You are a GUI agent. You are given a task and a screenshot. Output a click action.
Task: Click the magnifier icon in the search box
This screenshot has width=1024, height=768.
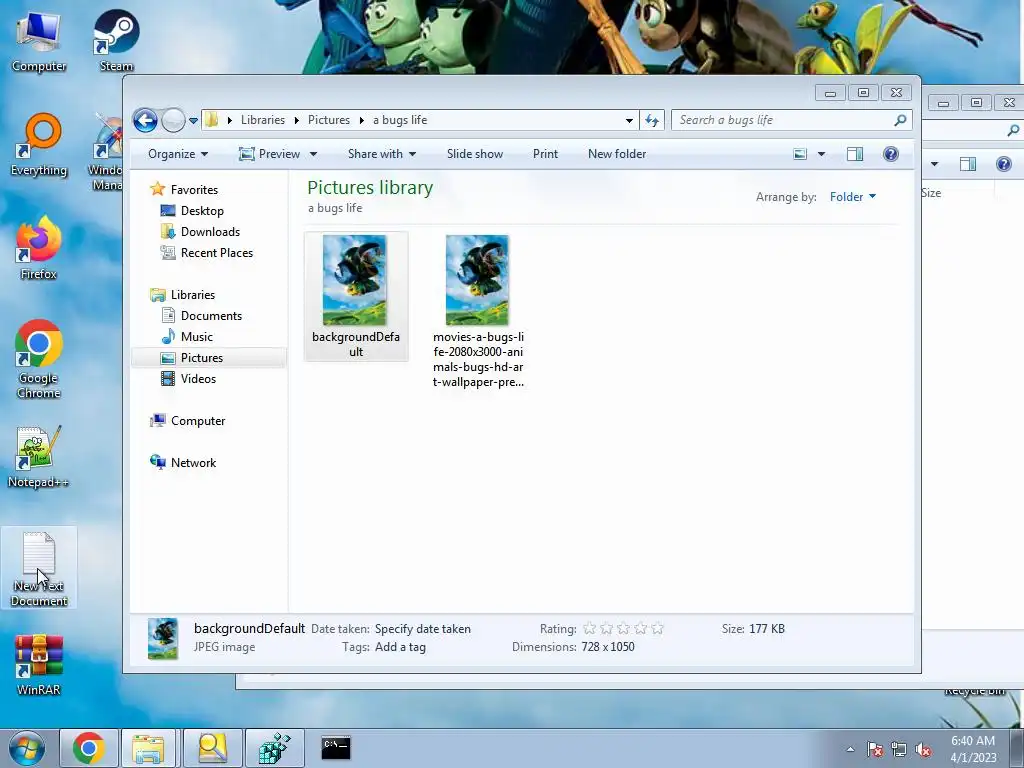point(901,120)
